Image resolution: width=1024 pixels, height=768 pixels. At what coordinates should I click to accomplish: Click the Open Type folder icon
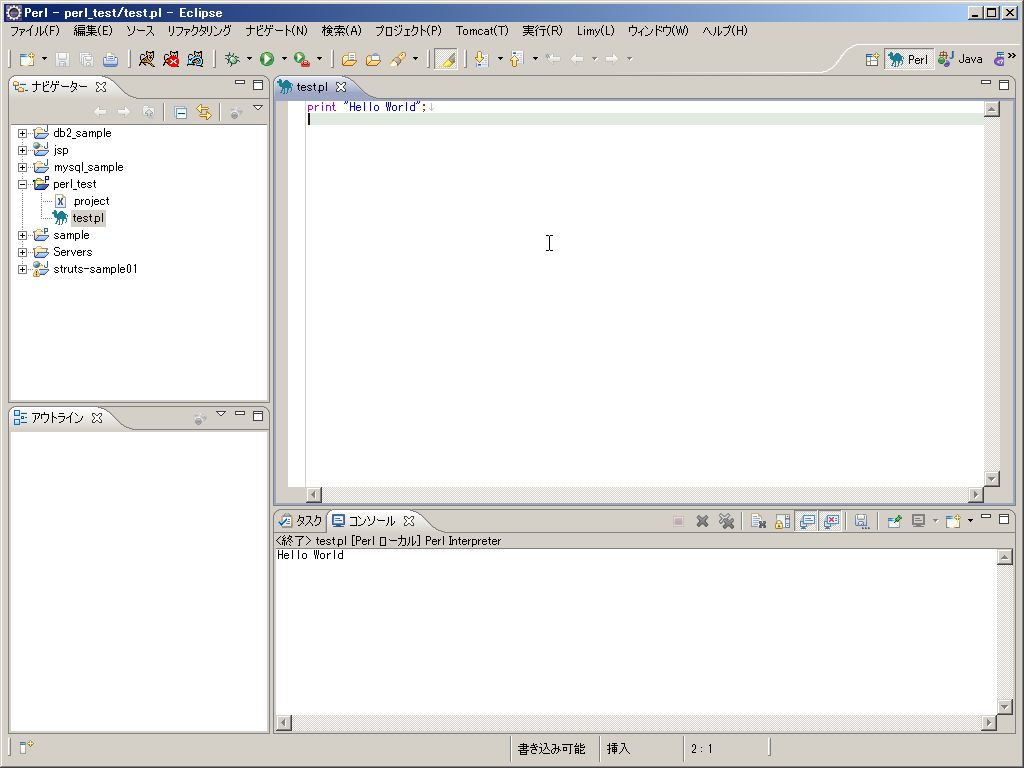pyautogui.click(x=349, y=59)
